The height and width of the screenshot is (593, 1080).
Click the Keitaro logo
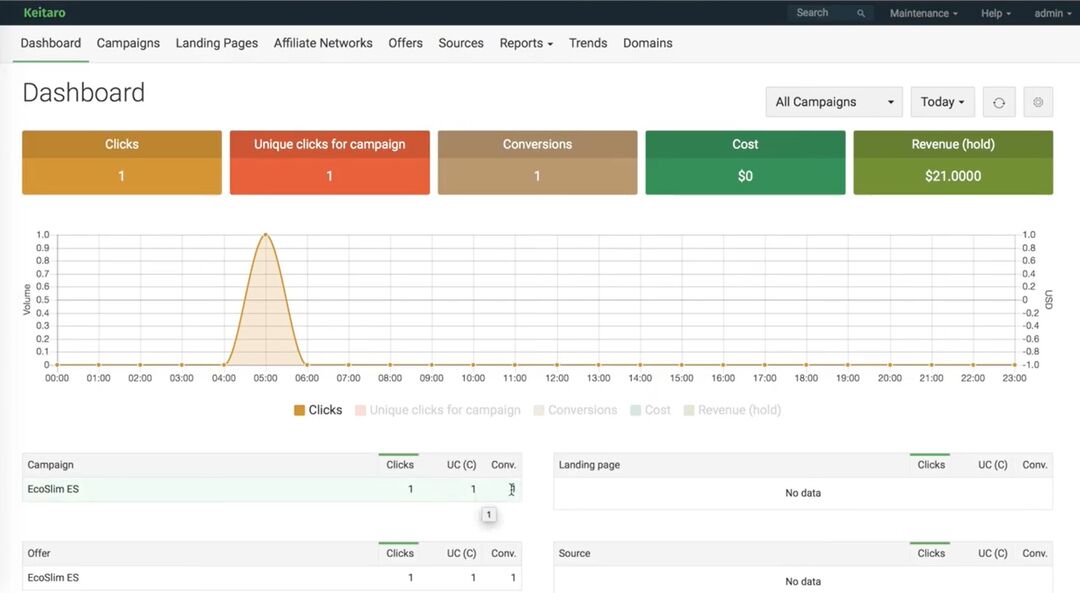(x=44, y=13)
